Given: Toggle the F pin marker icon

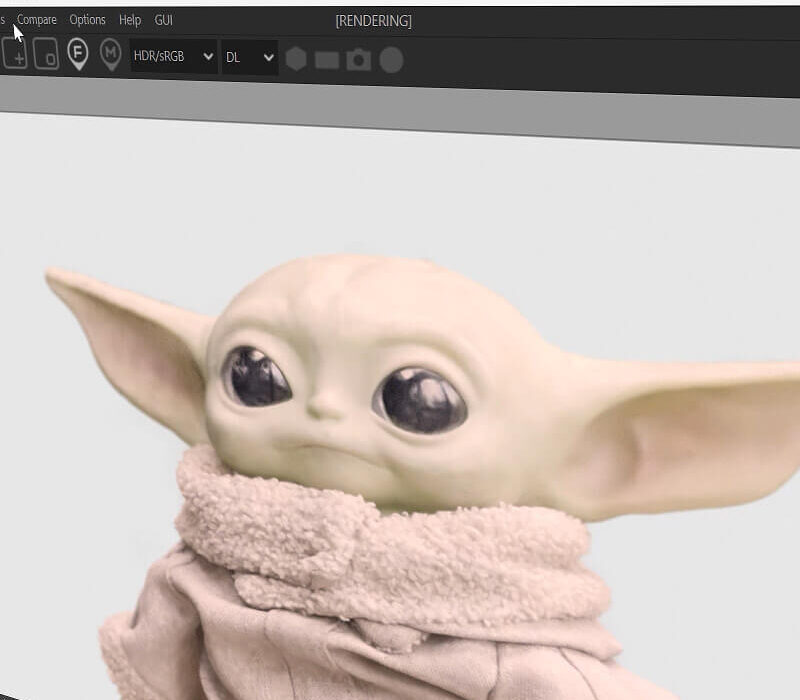Looking at the screenshot, I should 78,54.
